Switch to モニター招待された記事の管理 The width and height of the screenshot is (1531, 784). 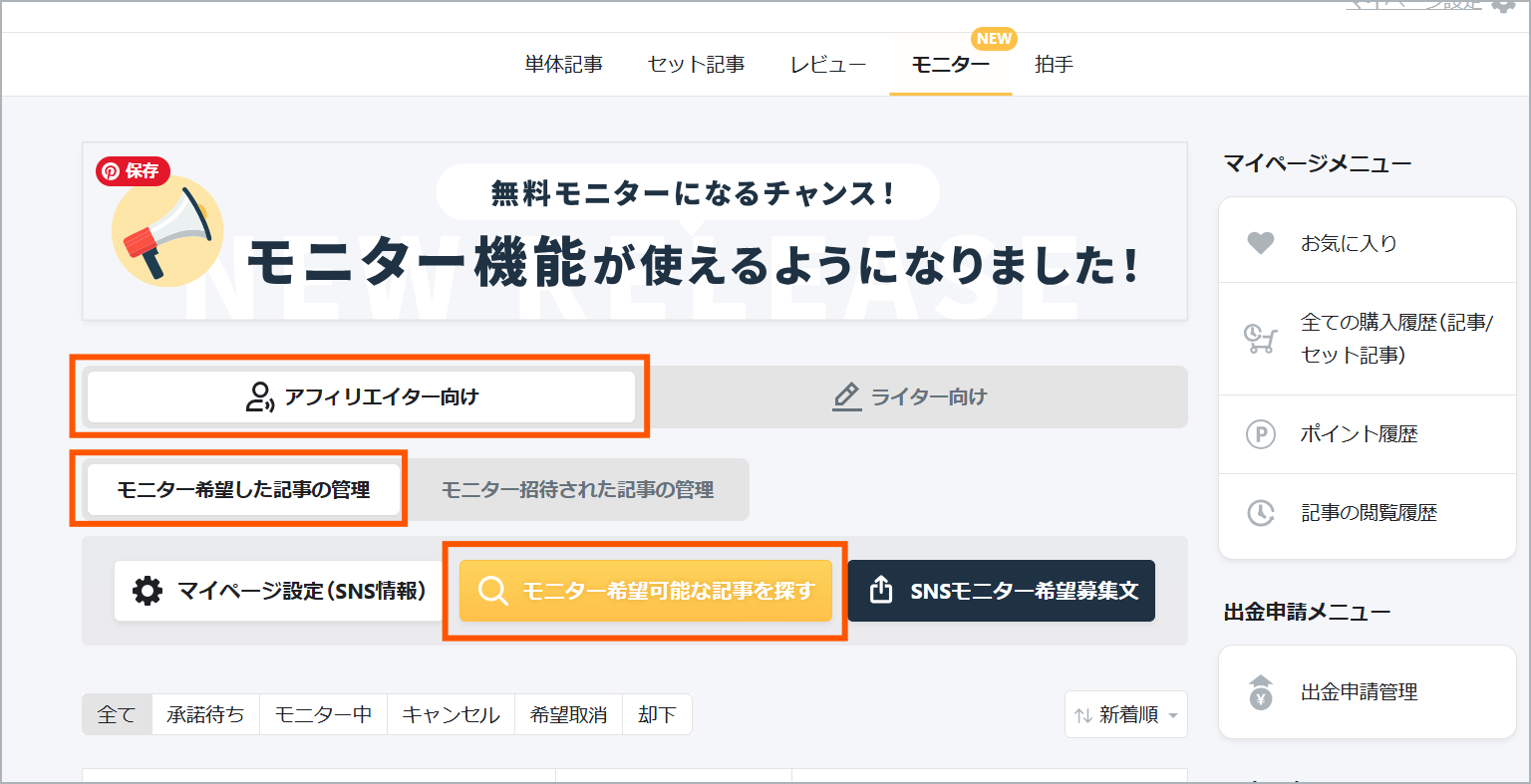pyautogui.click(x=577, y=489)
